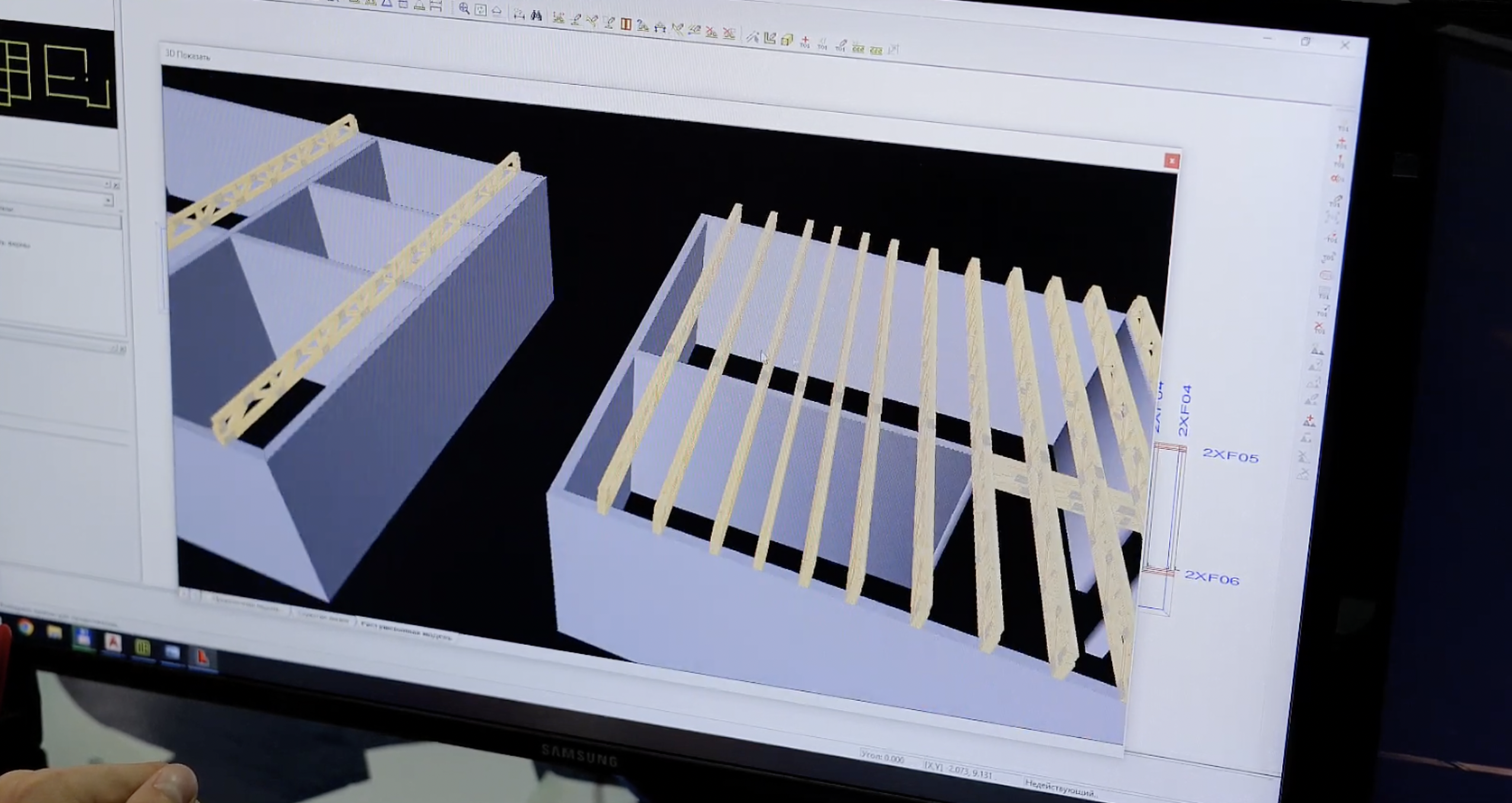The height and width of the screenshot is (803, 1512).
Task: Click the green member-list icon in top toolbar
Action: pos(858,47)
